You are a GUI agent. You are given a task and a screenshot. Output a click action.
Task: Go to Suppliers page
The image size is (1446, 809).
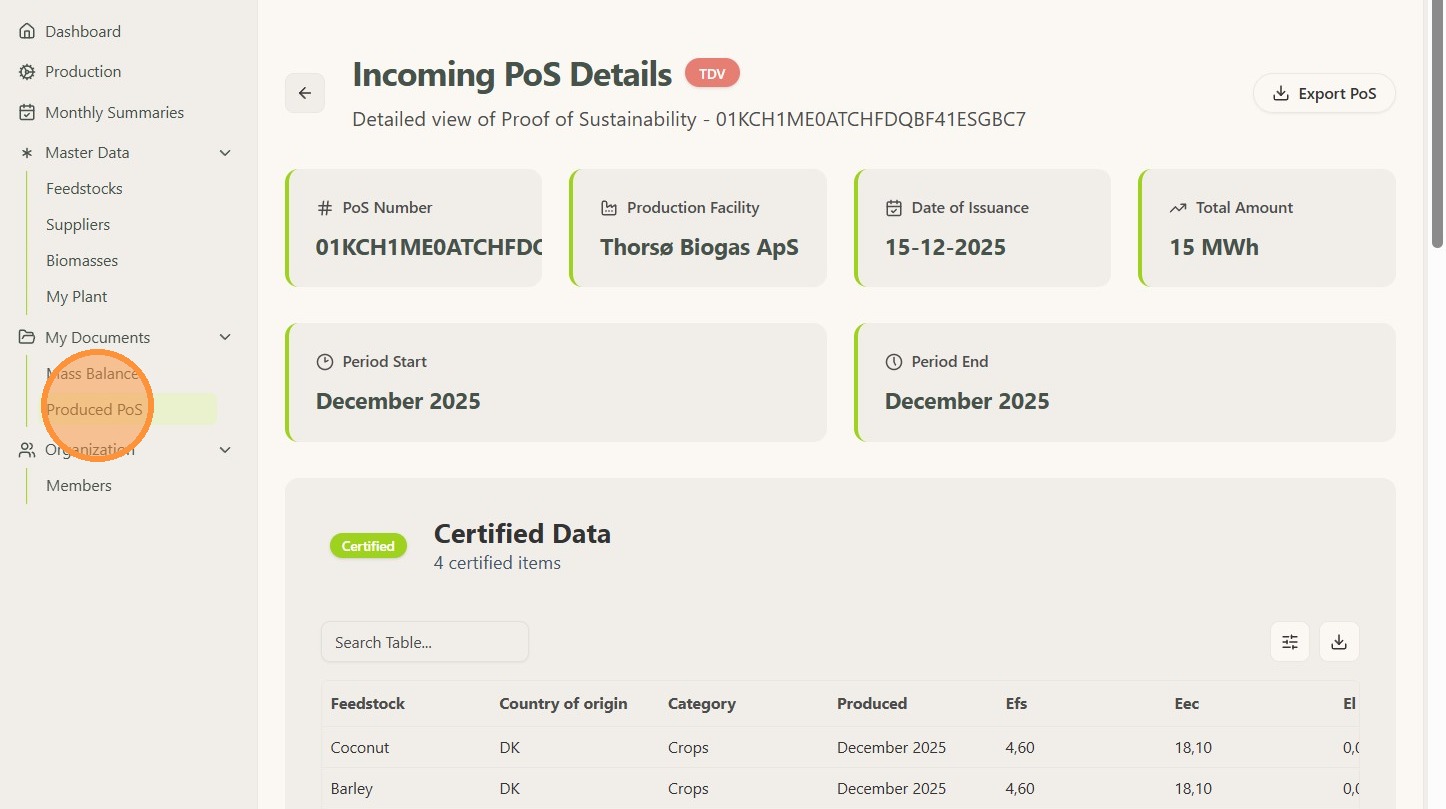tap(78, 225)
